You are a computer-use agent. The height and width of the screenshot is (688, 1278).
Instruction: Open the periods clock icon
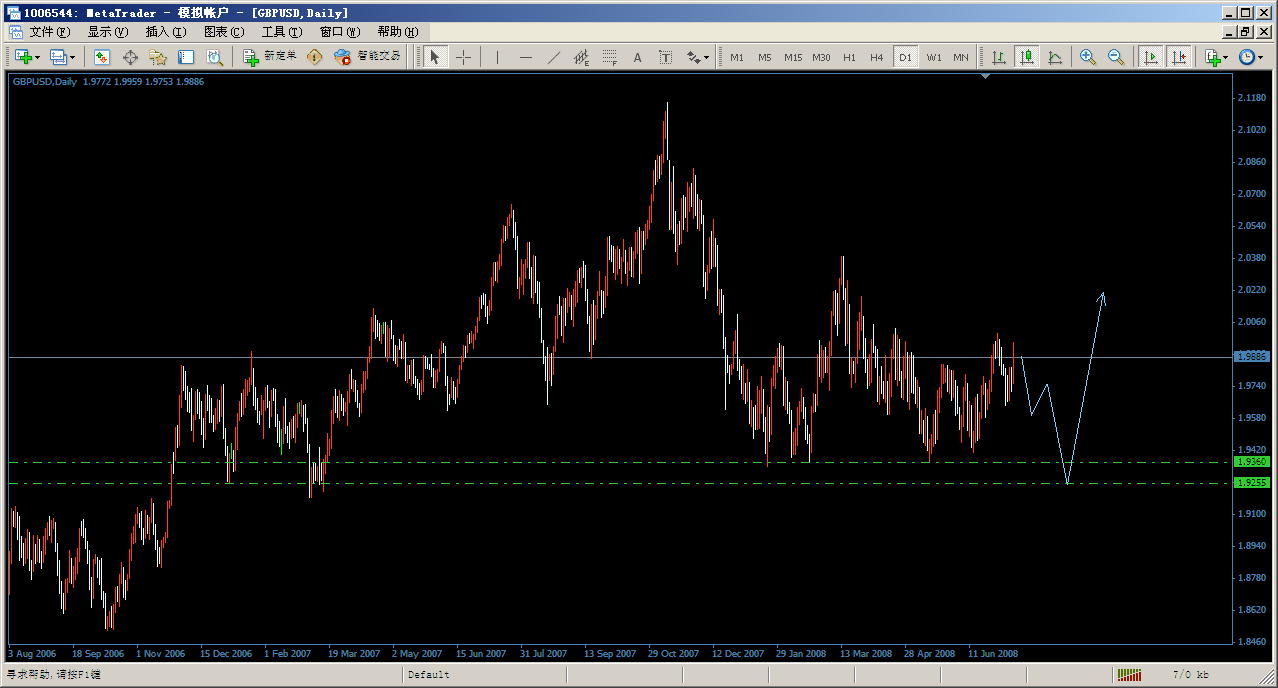click(x=1246, y=57)
